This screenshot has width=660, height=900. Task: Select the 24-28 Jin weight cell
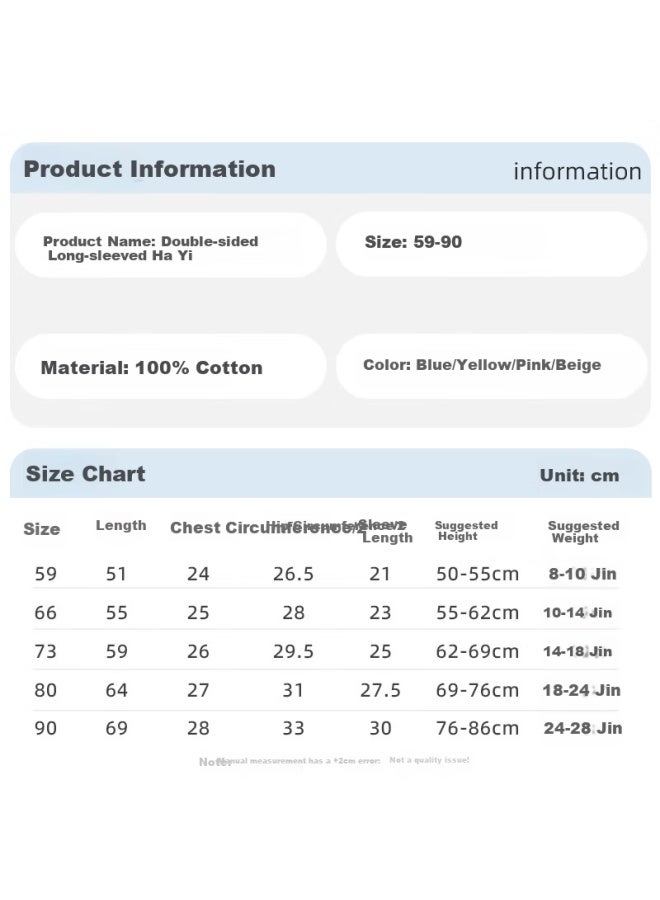583,728
